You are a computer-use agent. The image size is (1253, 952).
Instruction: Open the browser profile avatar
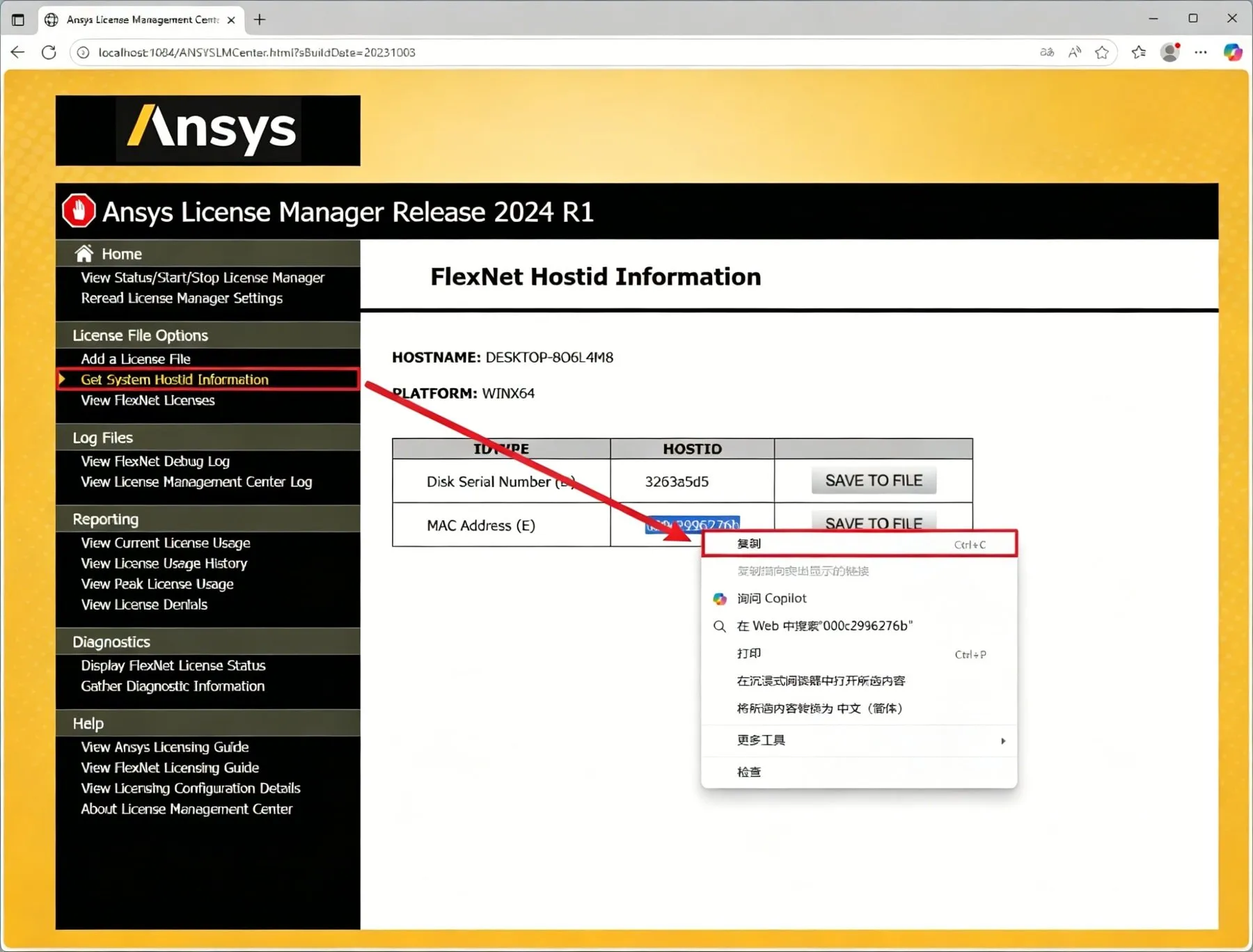(1170, 52)
